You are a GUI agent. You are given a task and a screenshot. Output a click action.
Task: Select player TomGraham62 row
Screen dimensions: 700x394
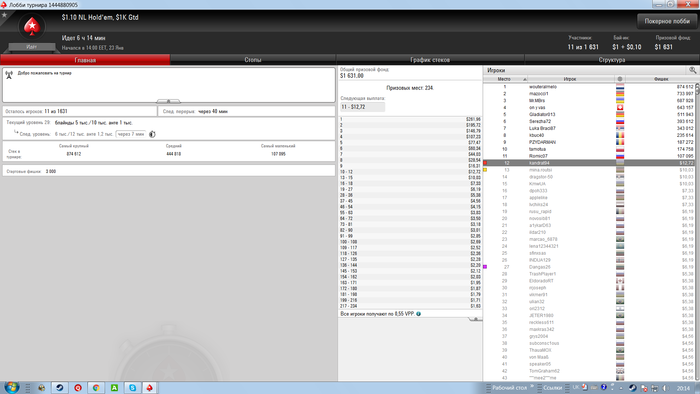(x=589, y=371)
